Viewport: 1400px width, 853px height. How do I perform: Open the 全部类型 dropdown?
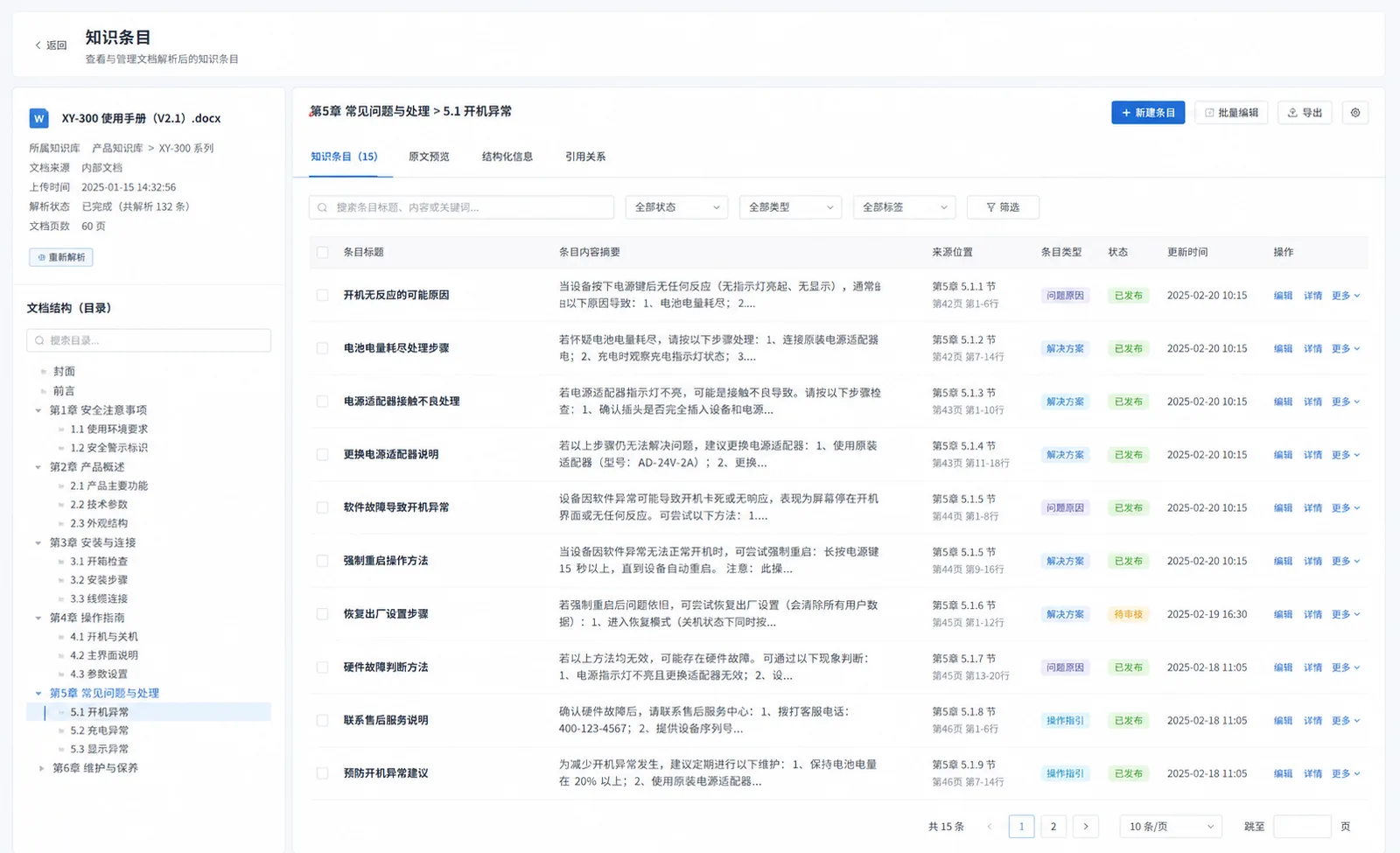point(790,207)
